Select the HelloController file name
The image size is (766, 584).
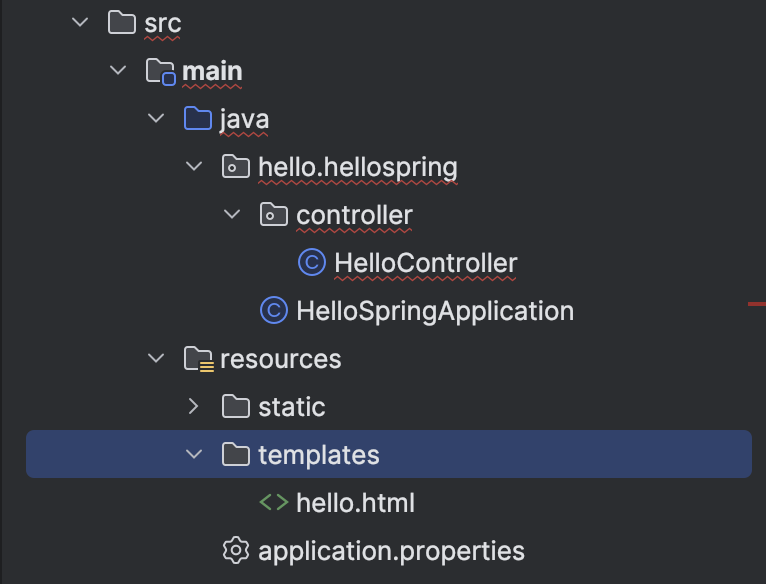[x=426, y=263]
